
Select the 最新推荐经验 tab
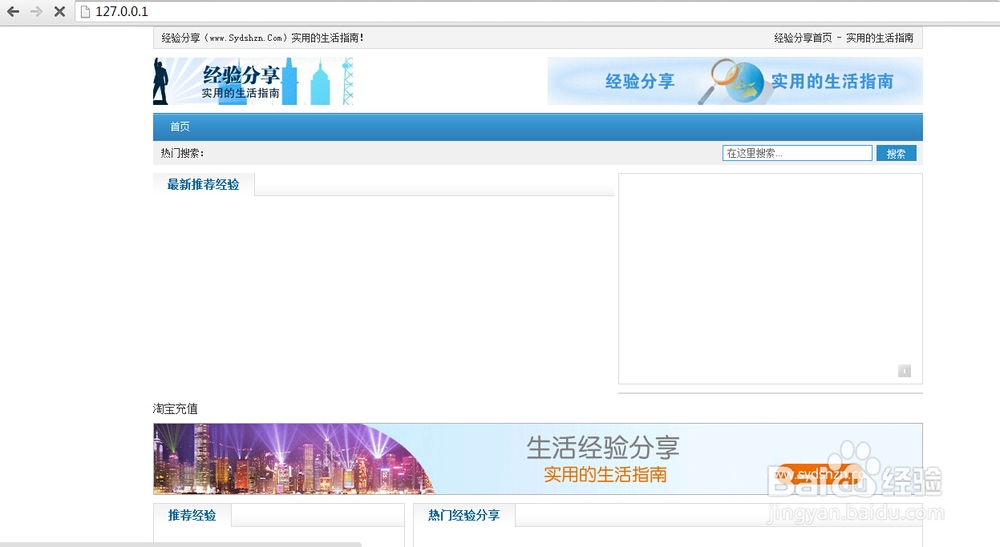tap(203, 185)
